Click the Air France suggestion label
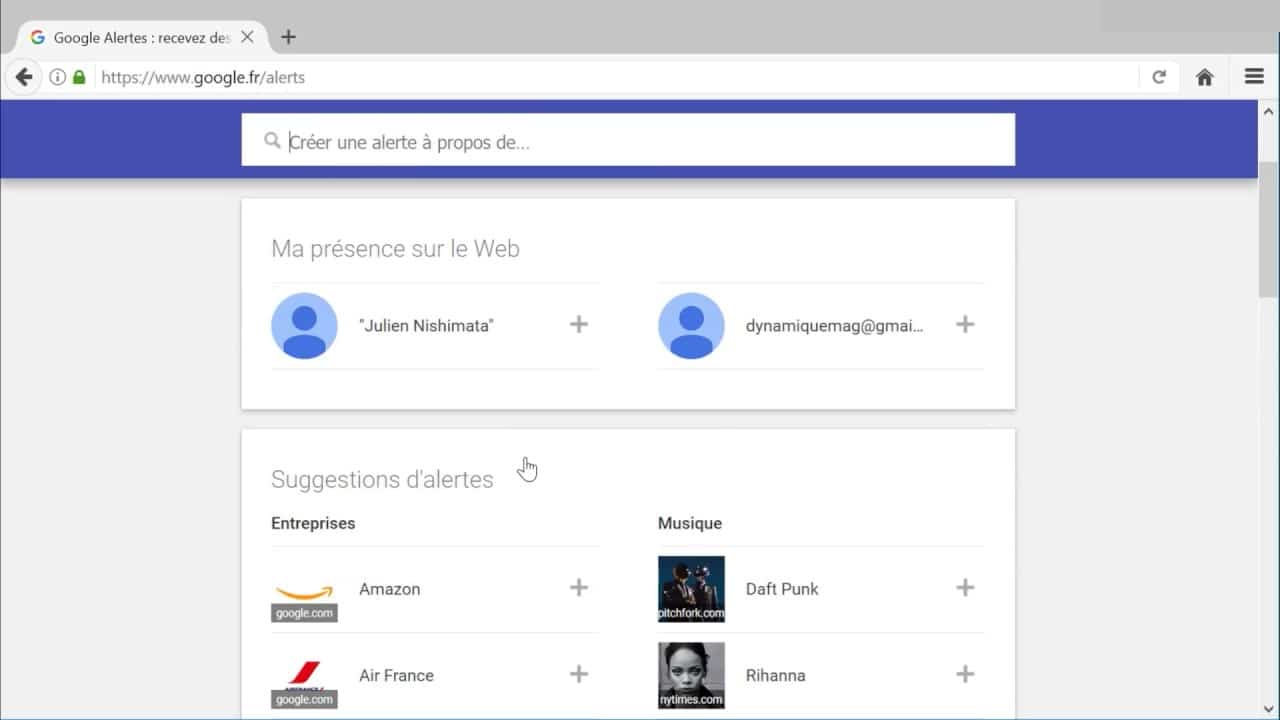This screenshot has height=720, width=1280. coord(396,675)
